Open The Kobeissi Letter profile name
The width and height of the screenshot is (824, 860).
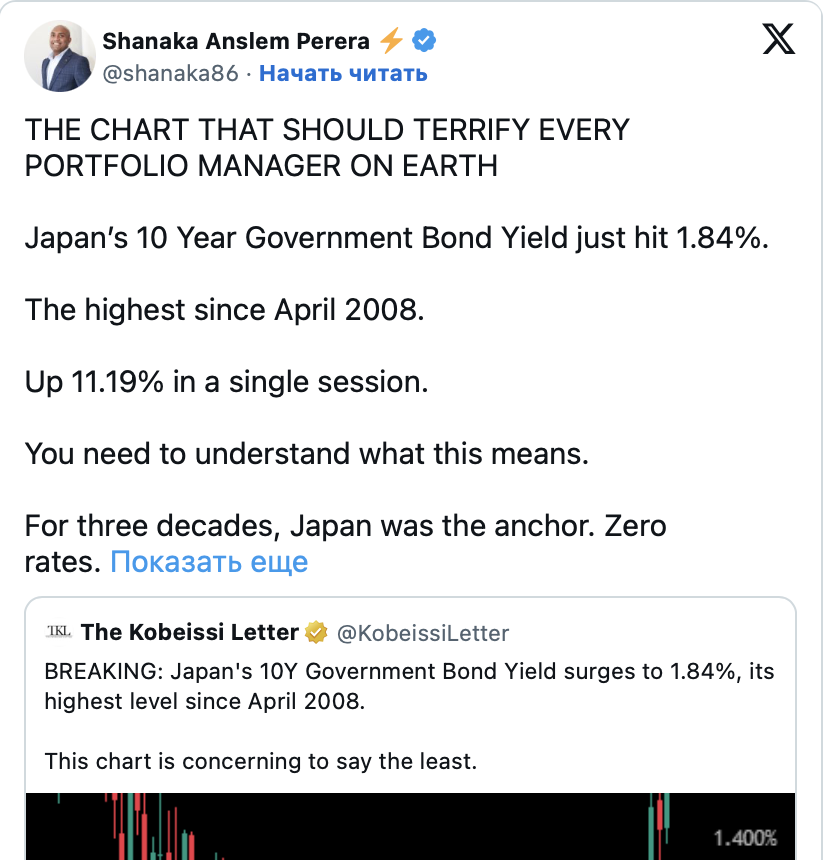(190, 632)
